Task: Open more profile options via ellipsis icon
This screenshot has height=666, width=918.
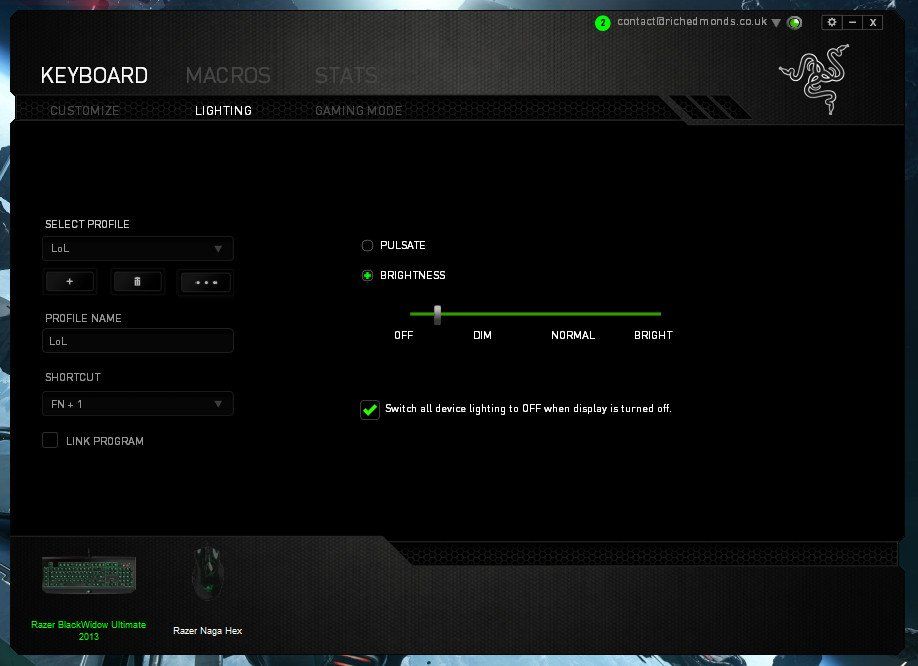Action: (205, 283)
